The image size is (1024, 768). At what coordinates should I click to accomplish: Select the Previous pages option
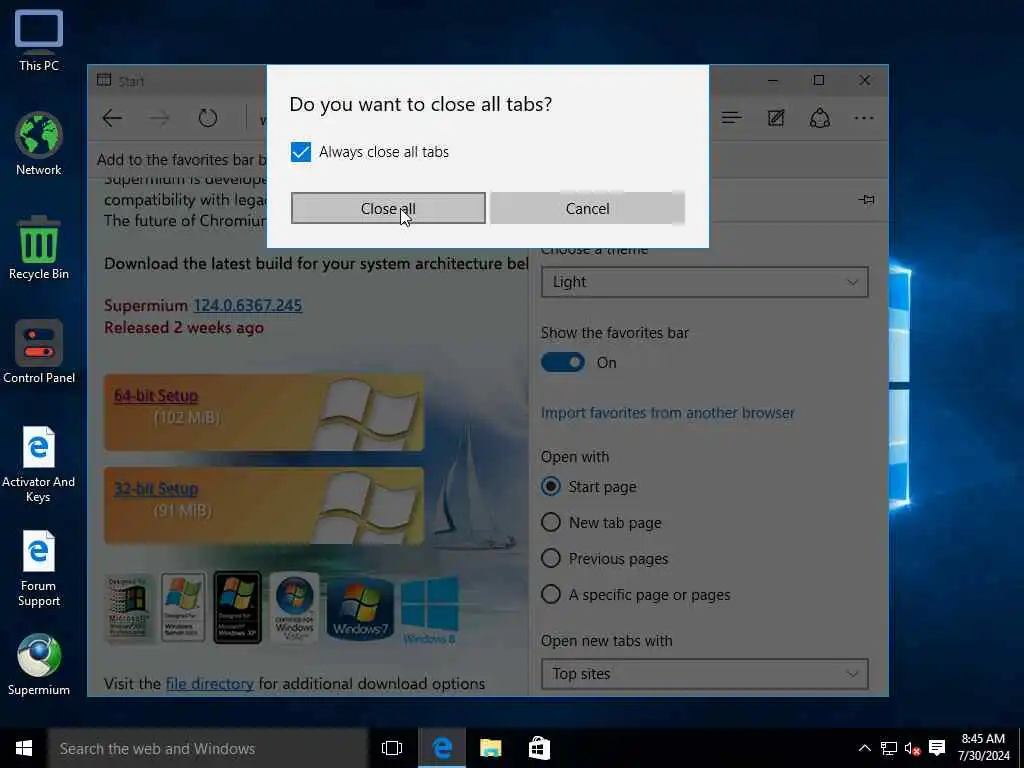click(551, 558)
